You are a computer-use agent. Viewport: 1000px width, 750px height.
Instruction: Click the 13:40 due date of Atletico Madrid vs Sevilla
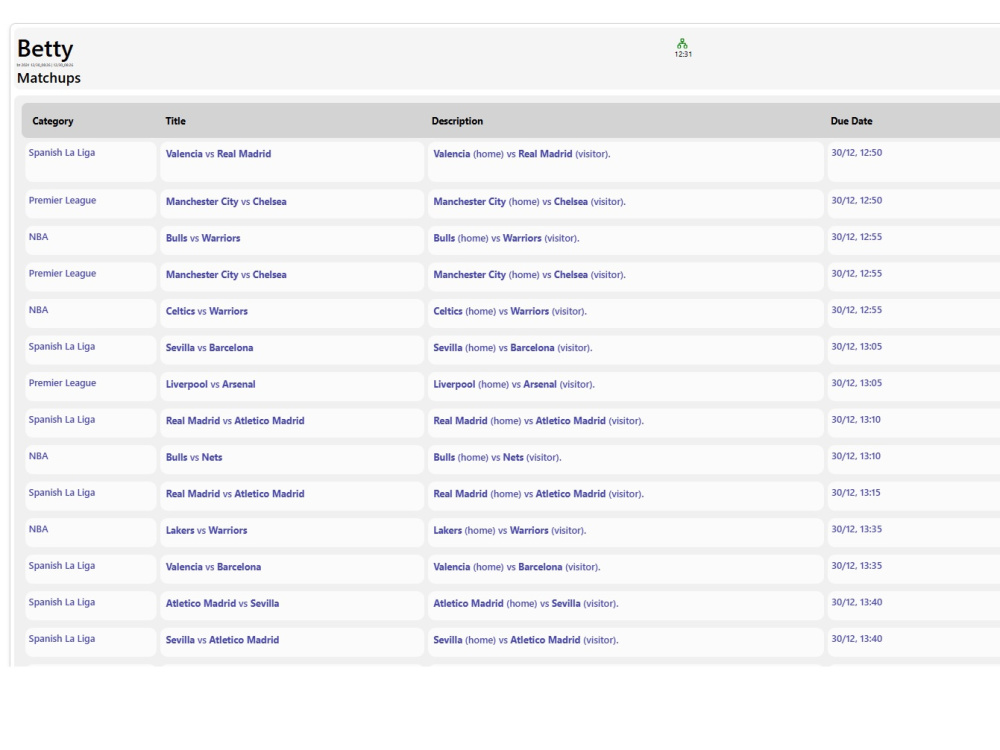point(857,602)
